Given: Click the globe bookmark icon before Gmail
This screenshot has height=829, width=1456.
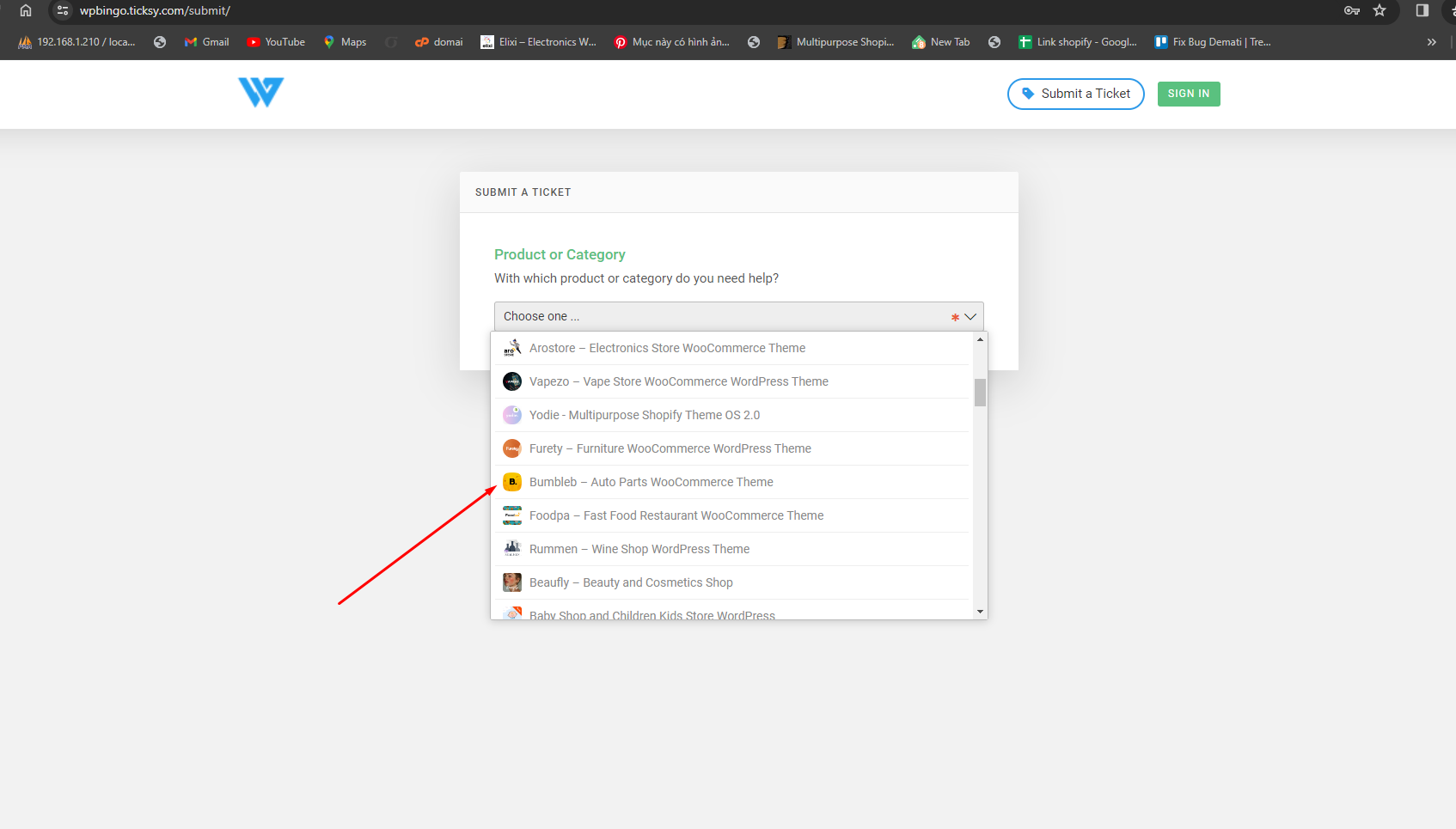Looking at the screenshot, I should (x=160, y=42).
